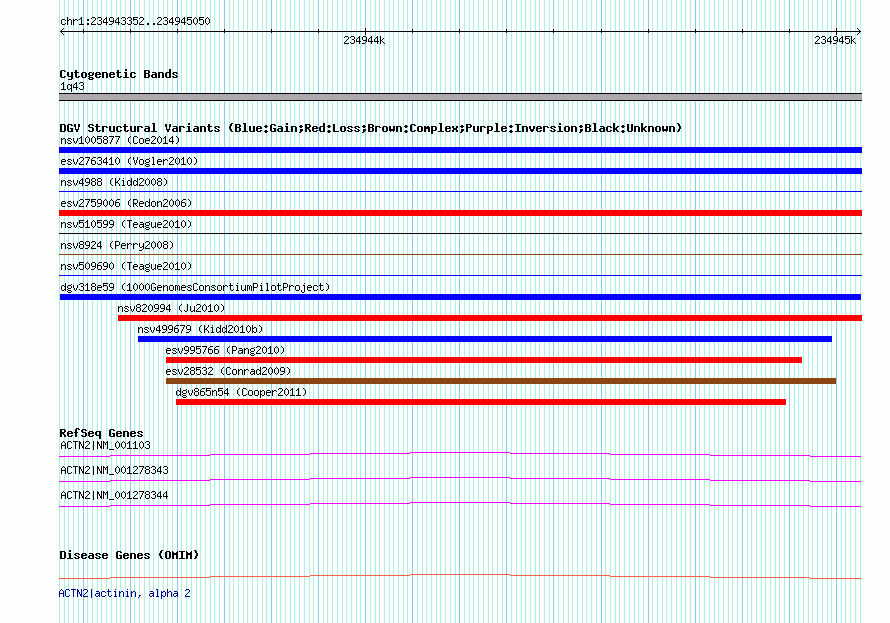
Task: Select the red nsv820994 loss bar
Action: [490, 318]
